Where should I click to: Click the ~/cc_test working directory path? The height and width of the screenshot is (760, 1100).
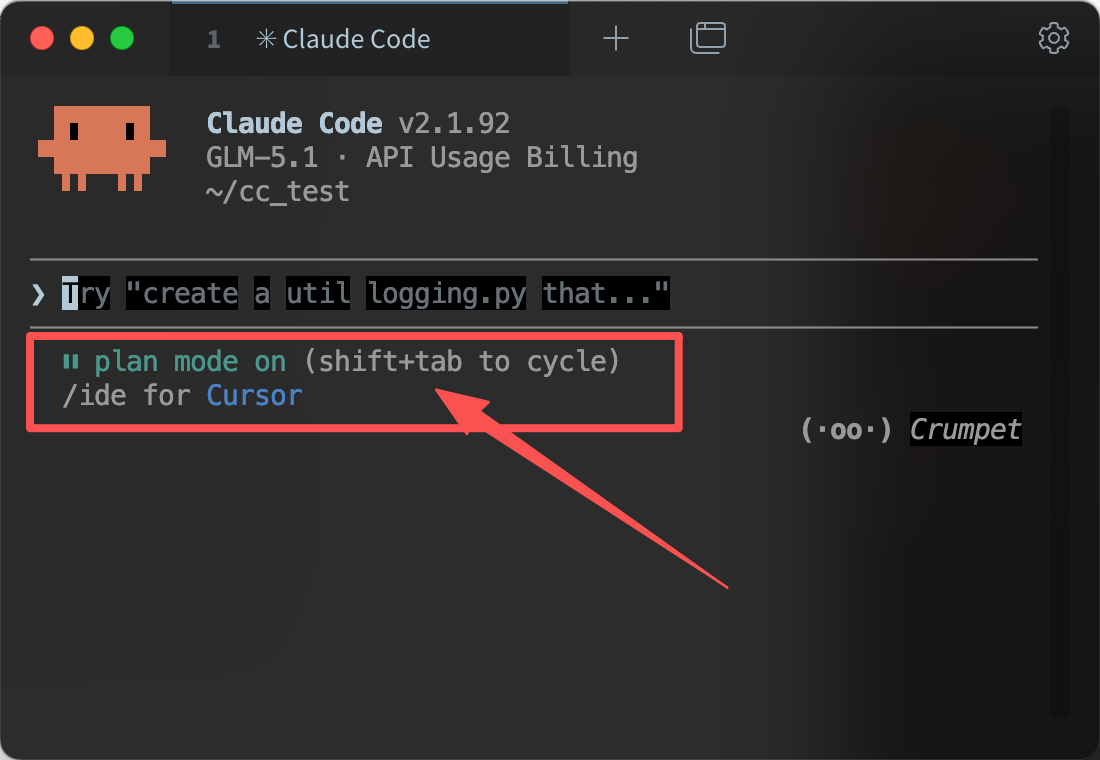(x=278, y=192)
